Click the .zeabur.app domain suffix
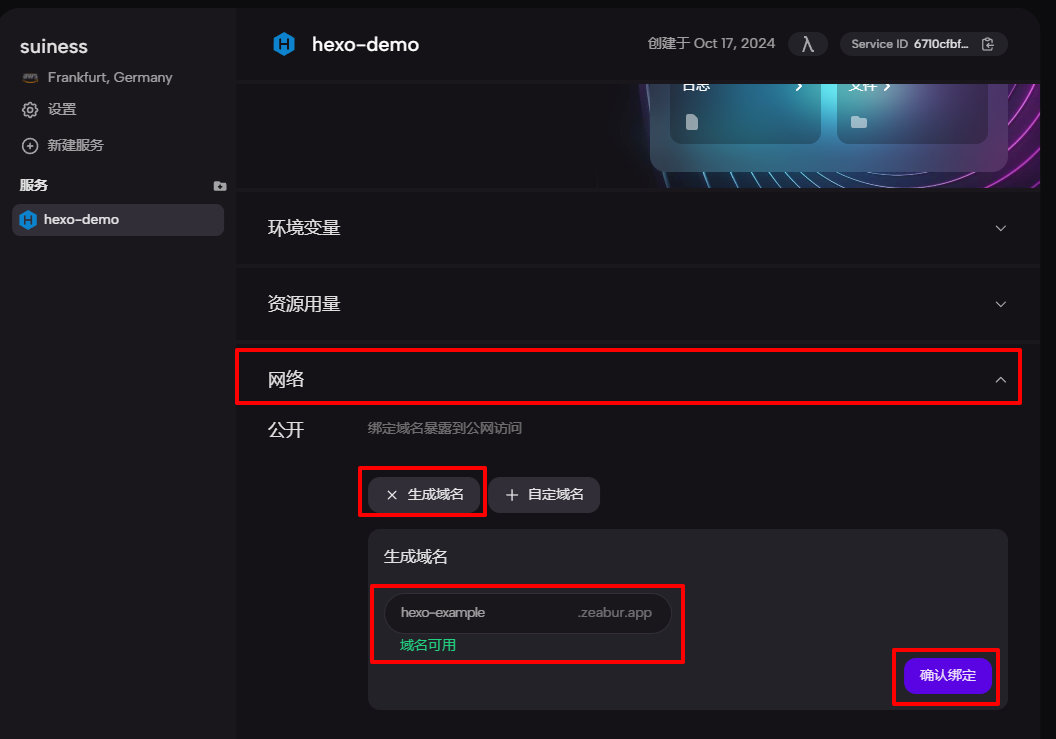Image resolution: width=1056 pixels, height=739 pixels. pyautogui.click(x=614, y=613)
